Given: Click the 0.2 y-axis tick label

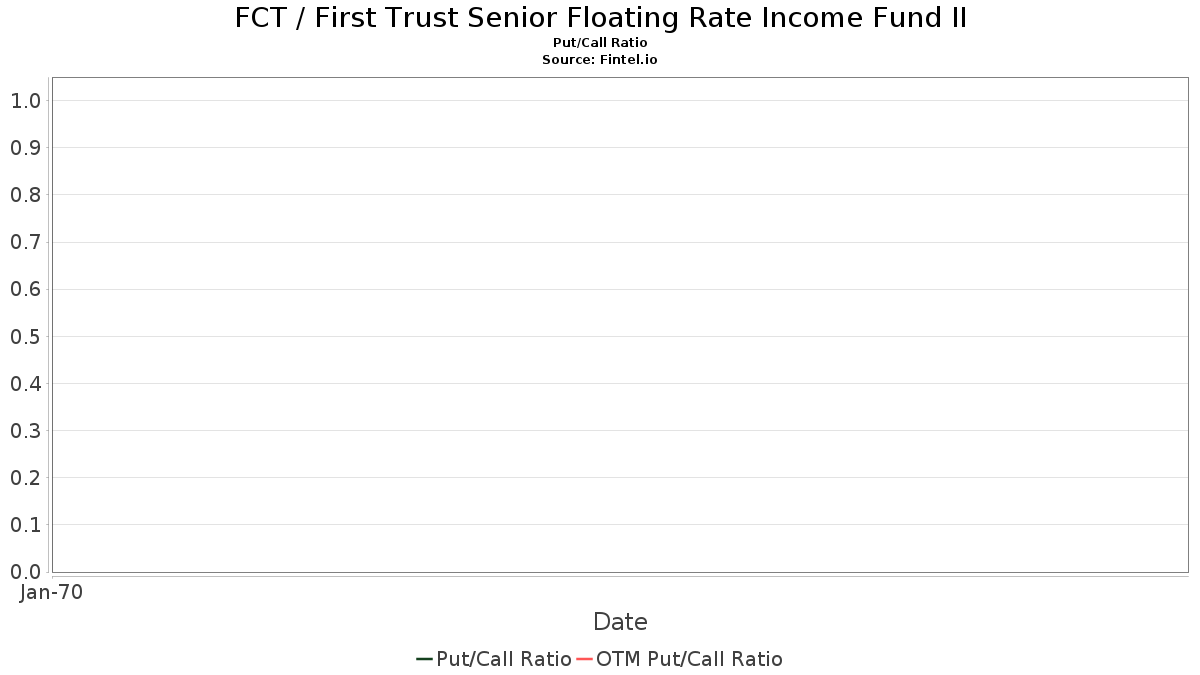Looking at the screenshot, I should (26, 477).
